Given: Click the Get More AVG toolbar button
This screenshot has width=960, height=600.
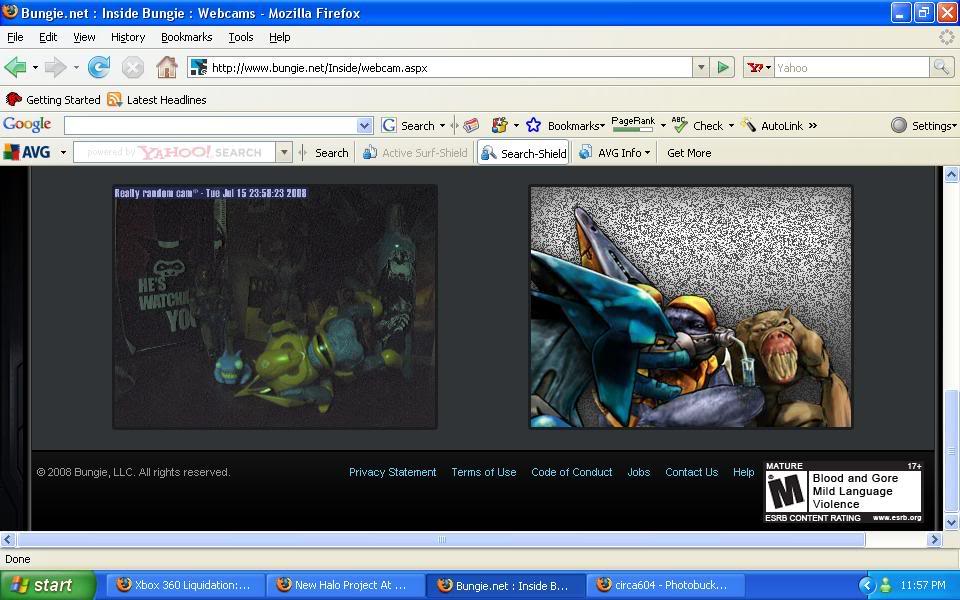Looking at the screenshot, I should click(x=689, y=153).
